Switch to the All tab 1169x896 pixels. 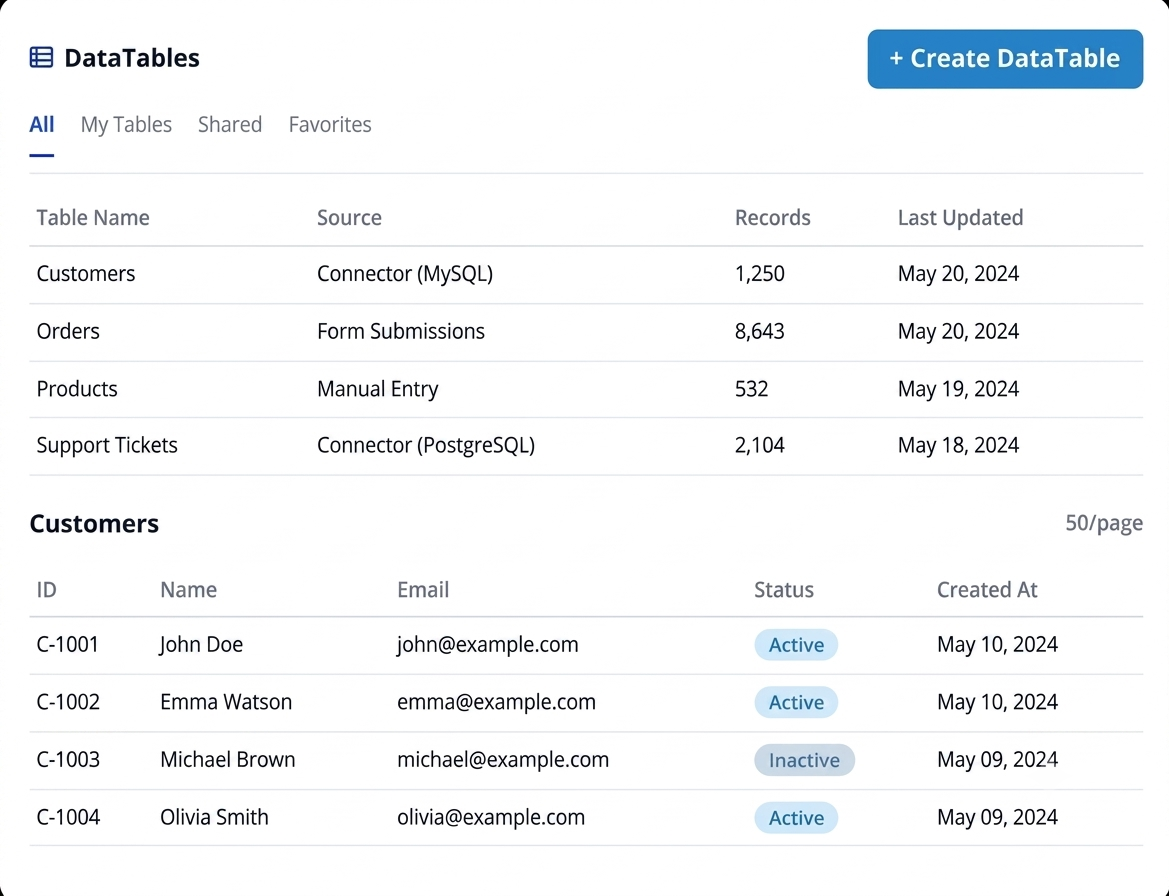(x=42, y=124)
